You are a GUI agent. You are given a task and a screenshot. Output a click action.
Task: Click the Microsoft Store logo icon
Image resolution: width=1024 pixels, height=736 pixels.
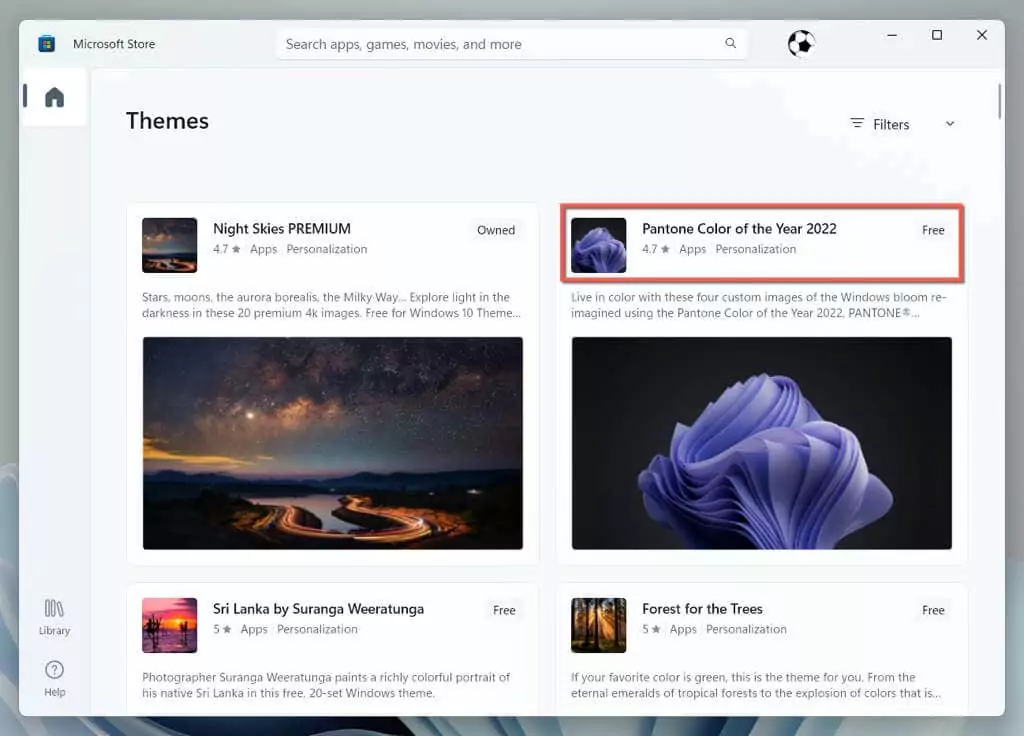coord(46,44)
